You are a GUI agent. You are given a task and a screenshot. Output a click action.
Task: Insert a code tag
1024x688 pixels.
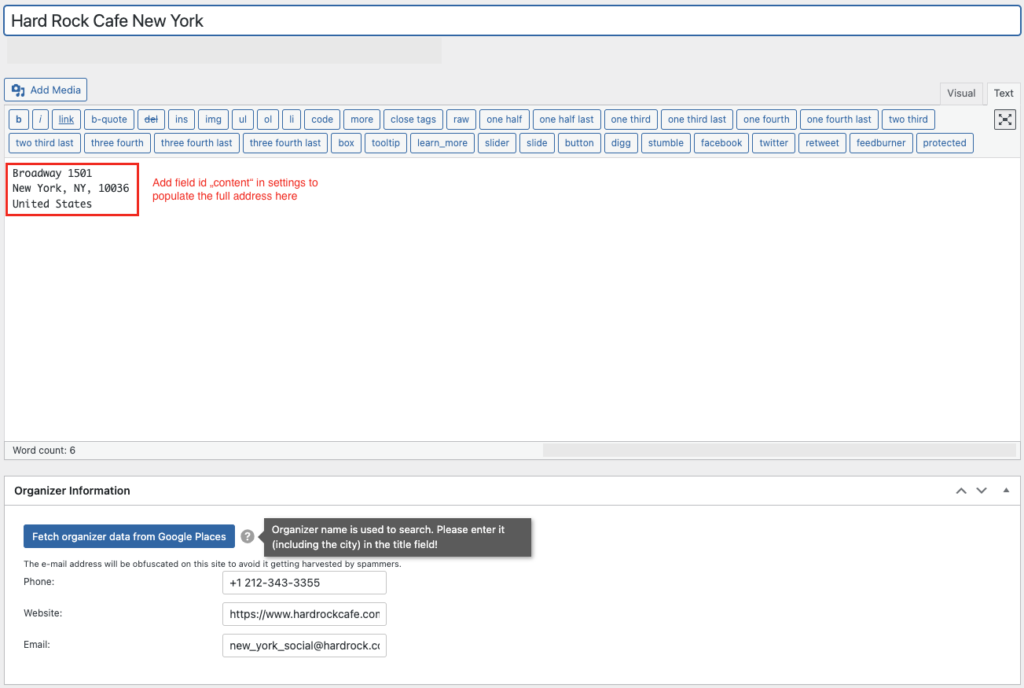click(321, 119)
